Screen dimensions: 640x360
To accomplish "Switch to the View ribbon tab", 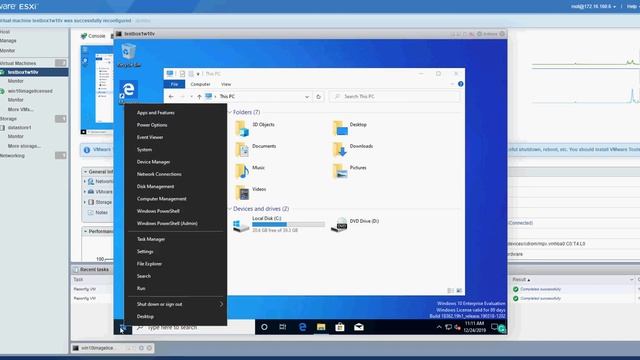I will (x=226, y=84).
